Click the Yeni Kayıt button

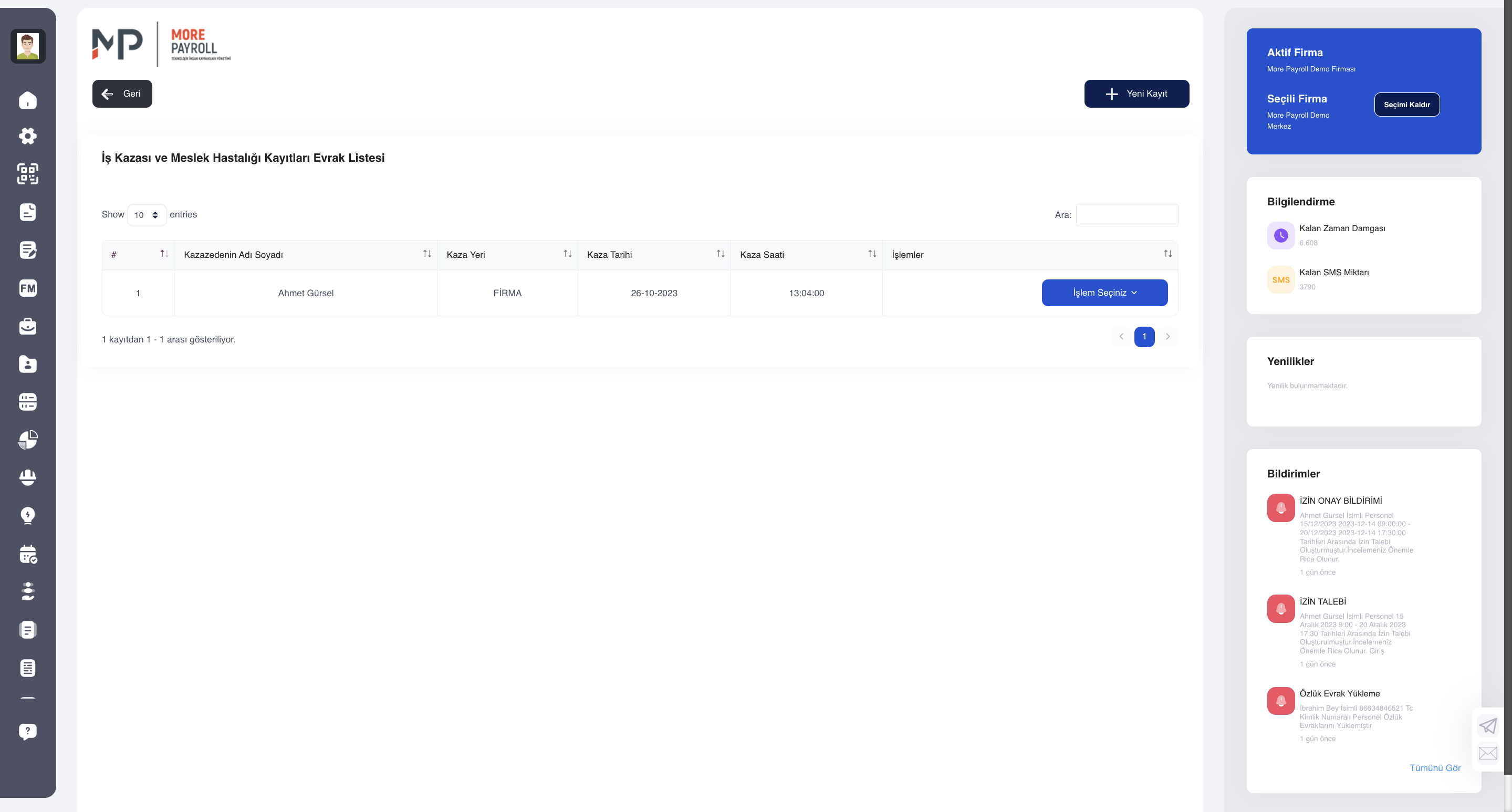(1136, 94)
